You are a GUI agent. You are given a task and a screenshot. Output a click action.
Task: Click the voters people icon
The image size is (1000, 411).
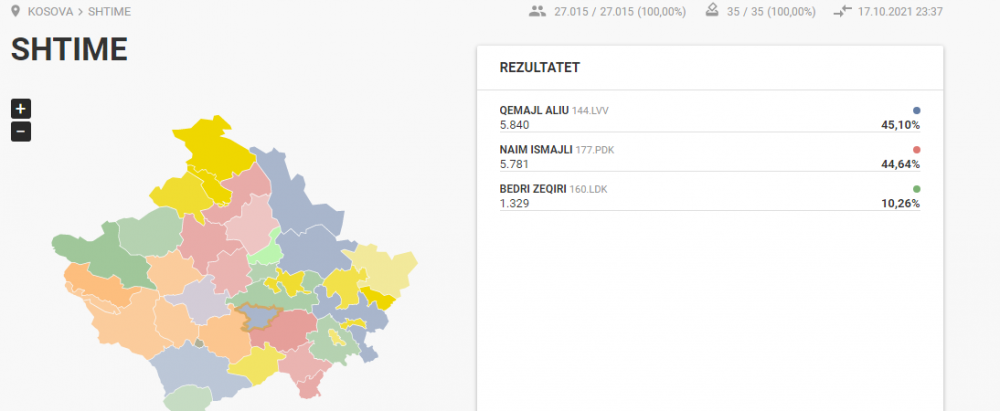coord(538,11)
